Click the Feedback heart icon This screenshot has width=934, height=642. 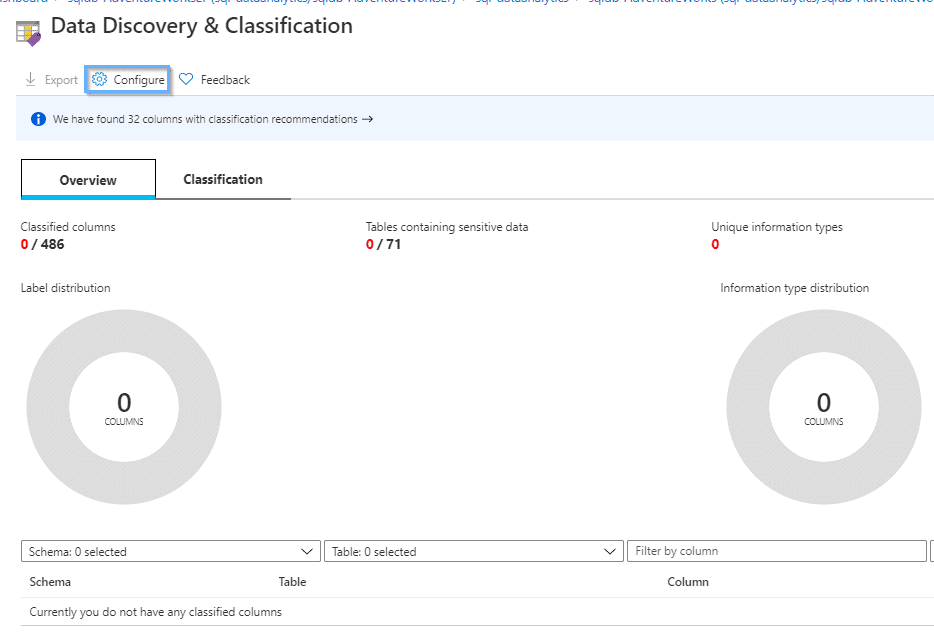(x=186, y=79)
